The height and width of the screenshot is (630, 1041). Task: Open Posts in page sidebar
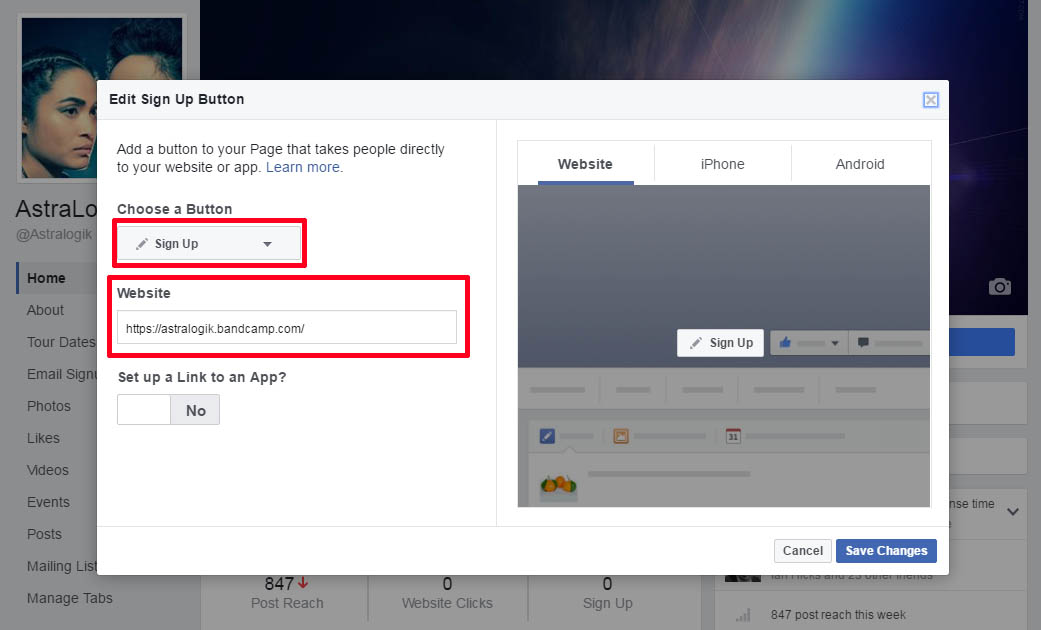pos(44,534)
